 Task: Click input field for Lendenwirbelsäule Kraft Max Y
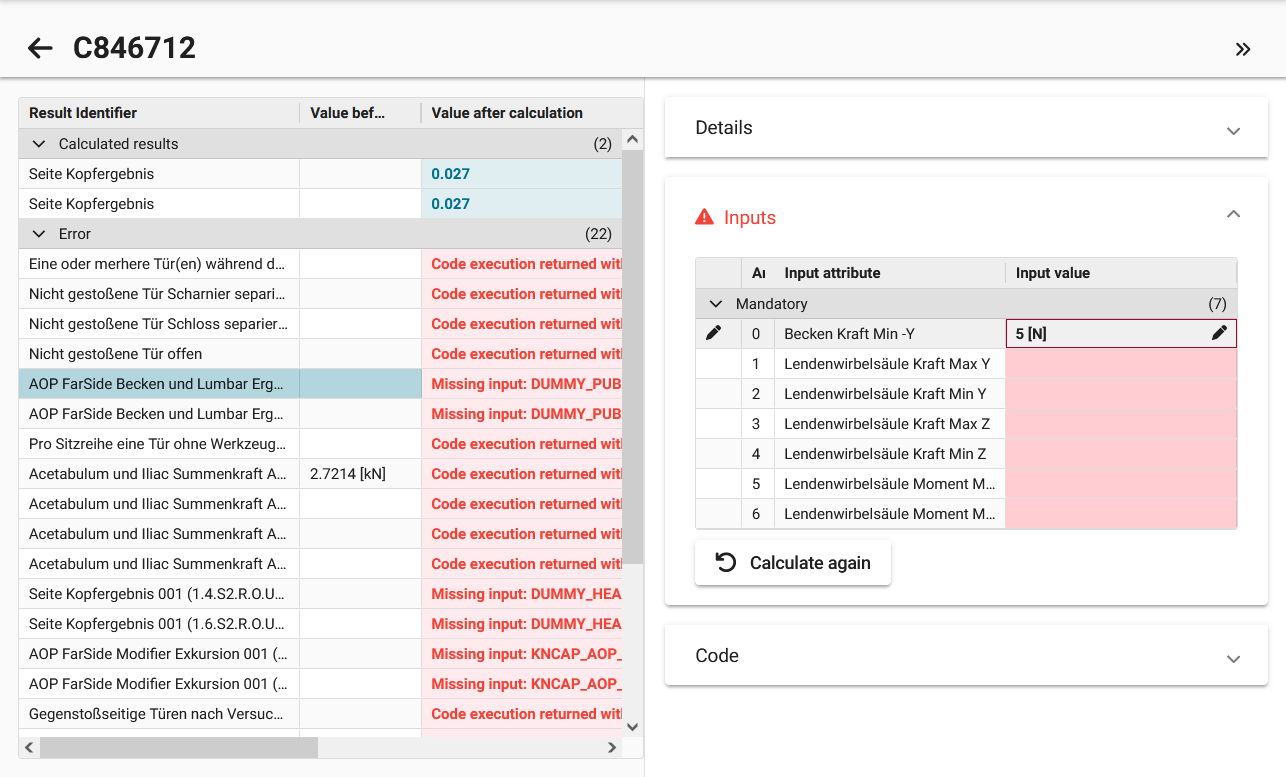(1121, 364)
